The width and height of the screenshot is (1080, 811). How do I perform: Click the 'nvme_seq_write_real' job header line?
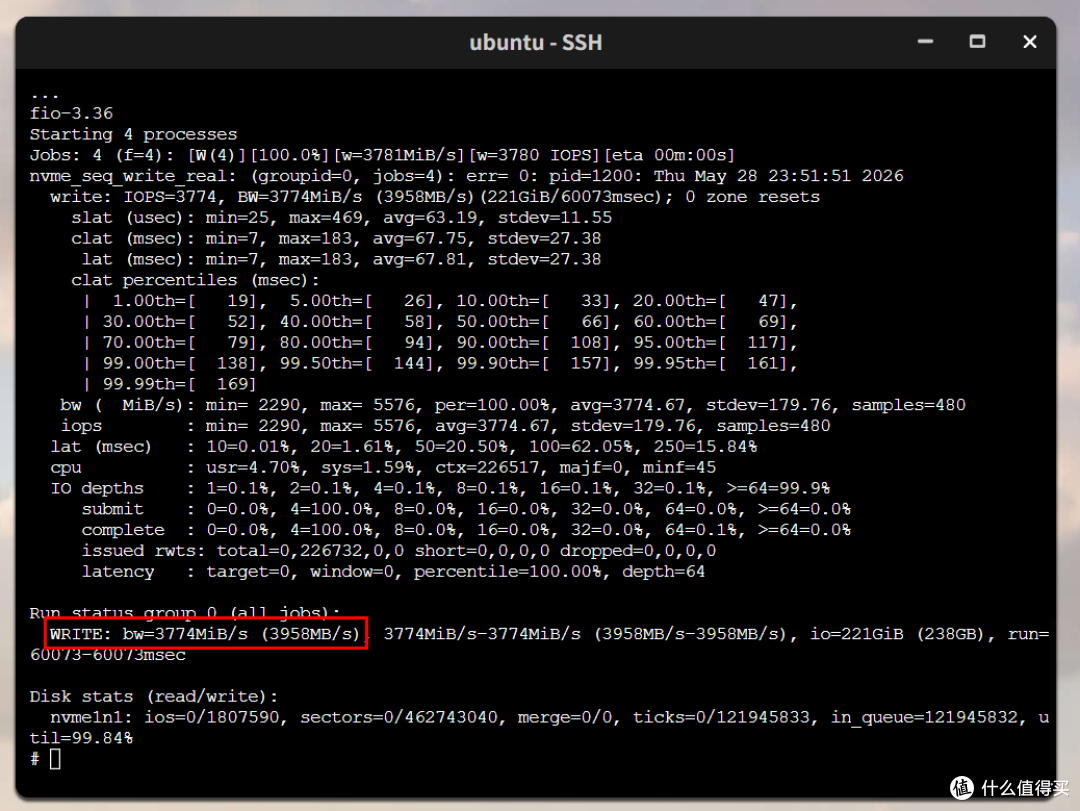pos(466,176)
